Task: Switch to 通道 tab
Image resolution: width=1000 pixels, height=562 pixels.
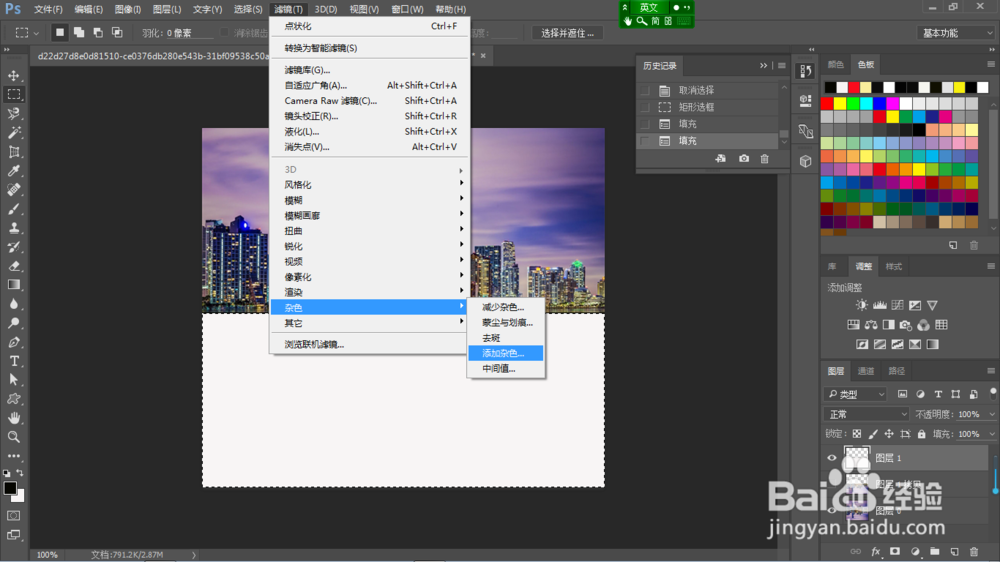Action: 865,371
